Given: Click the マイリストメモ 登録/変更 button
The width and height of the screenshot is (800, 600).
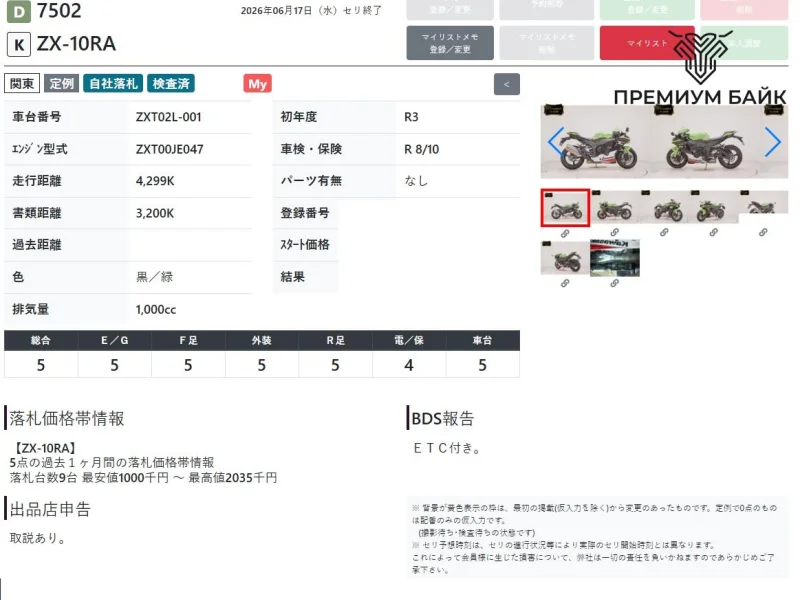Looking at the screenshot, I should [449, 43].
